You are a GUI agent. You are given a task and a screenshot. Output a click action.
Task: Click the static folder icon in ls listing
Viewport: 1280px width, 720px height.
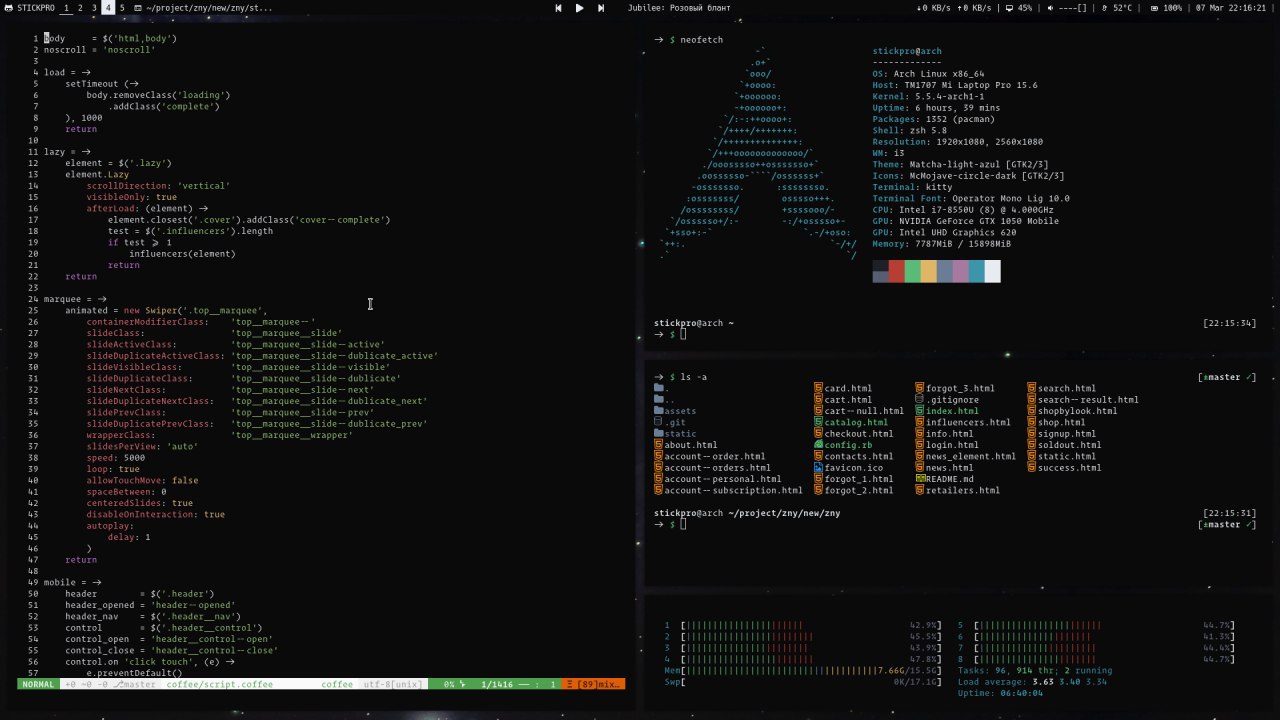coord(658,434)
